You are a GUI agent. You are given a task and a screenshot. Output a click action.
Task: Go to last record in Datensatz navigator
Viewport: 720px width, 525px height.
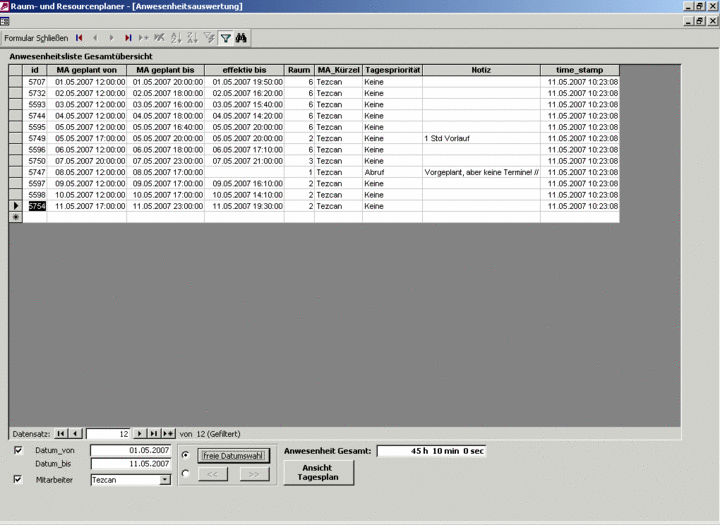tap(154, 434)
